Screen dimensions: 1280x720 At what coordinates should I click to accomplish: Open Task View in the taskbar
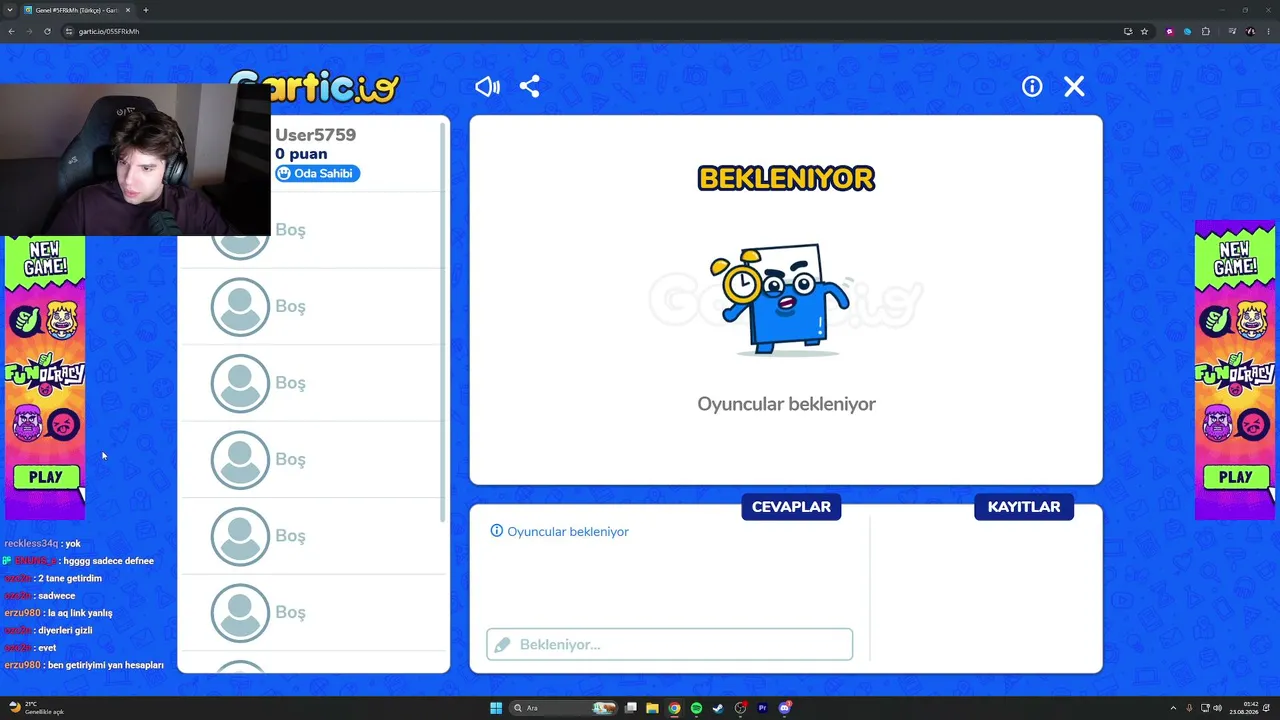(x=631, y=708)
